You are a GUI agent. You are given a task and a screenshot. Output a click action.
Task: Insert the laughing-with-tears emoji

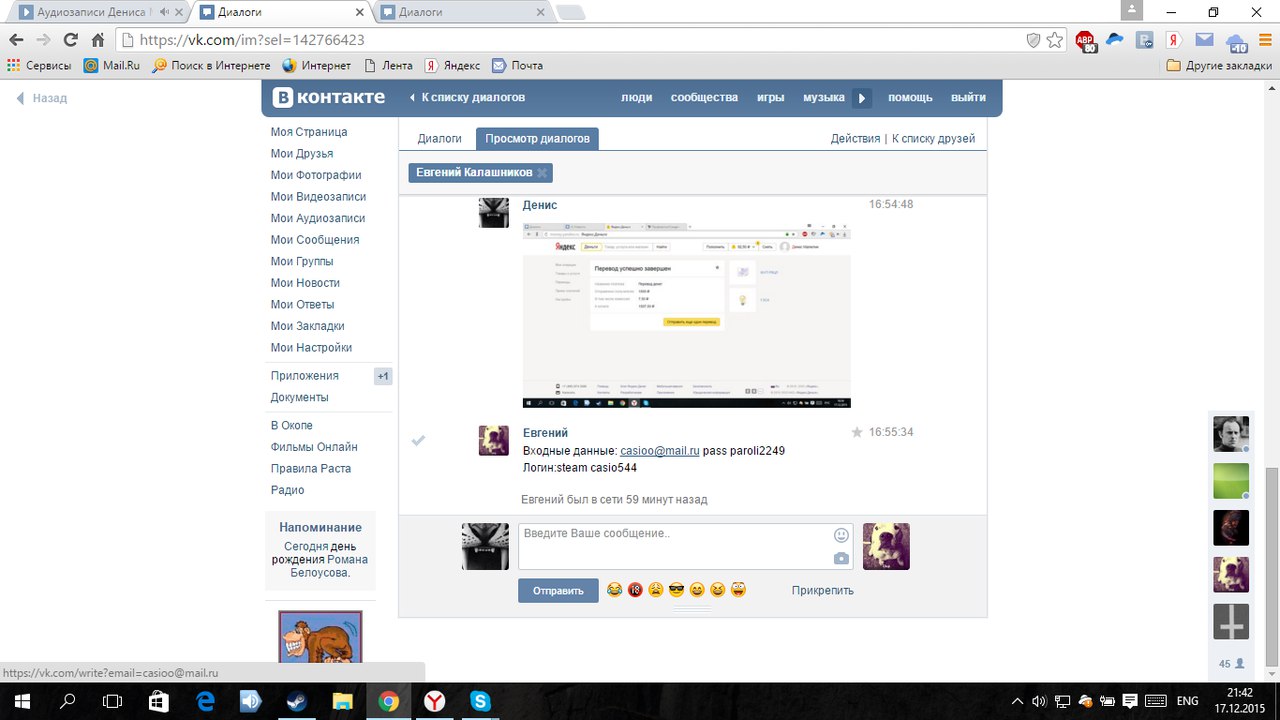pyautogui.click(x=615, y=590)
